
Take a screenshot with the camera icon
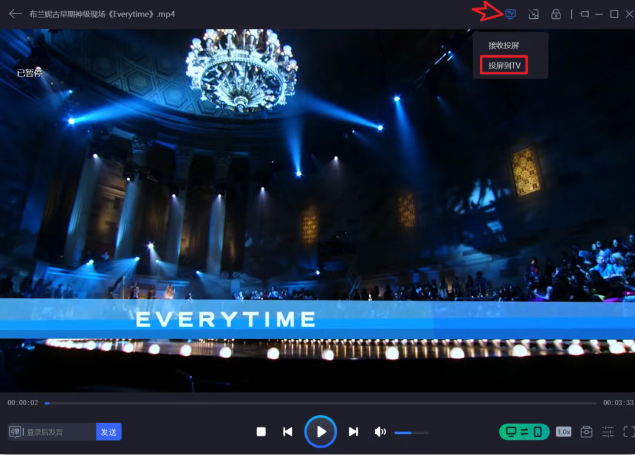586,432
